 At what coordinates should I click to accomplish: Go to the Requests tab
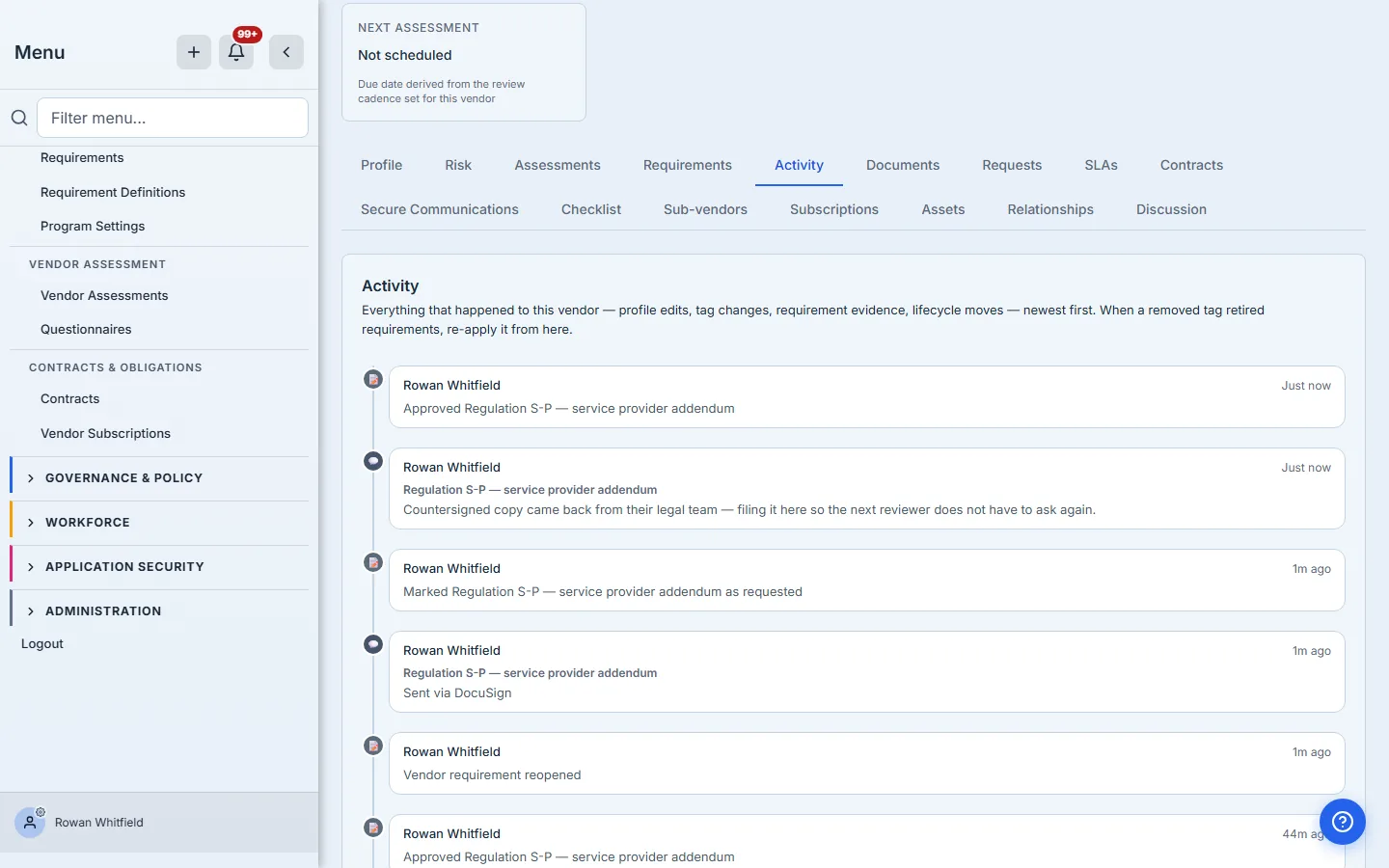1012,165
